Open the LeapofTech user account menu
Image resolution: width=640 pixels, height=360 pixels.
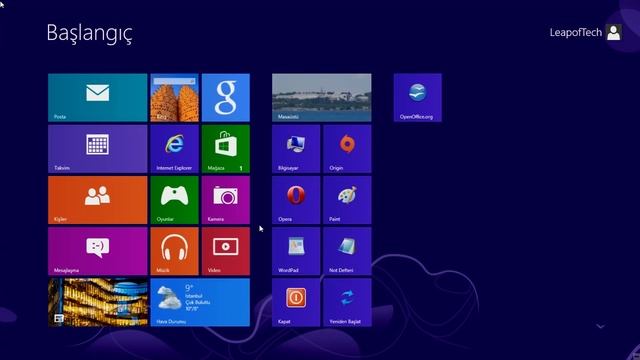click(586, 32)
